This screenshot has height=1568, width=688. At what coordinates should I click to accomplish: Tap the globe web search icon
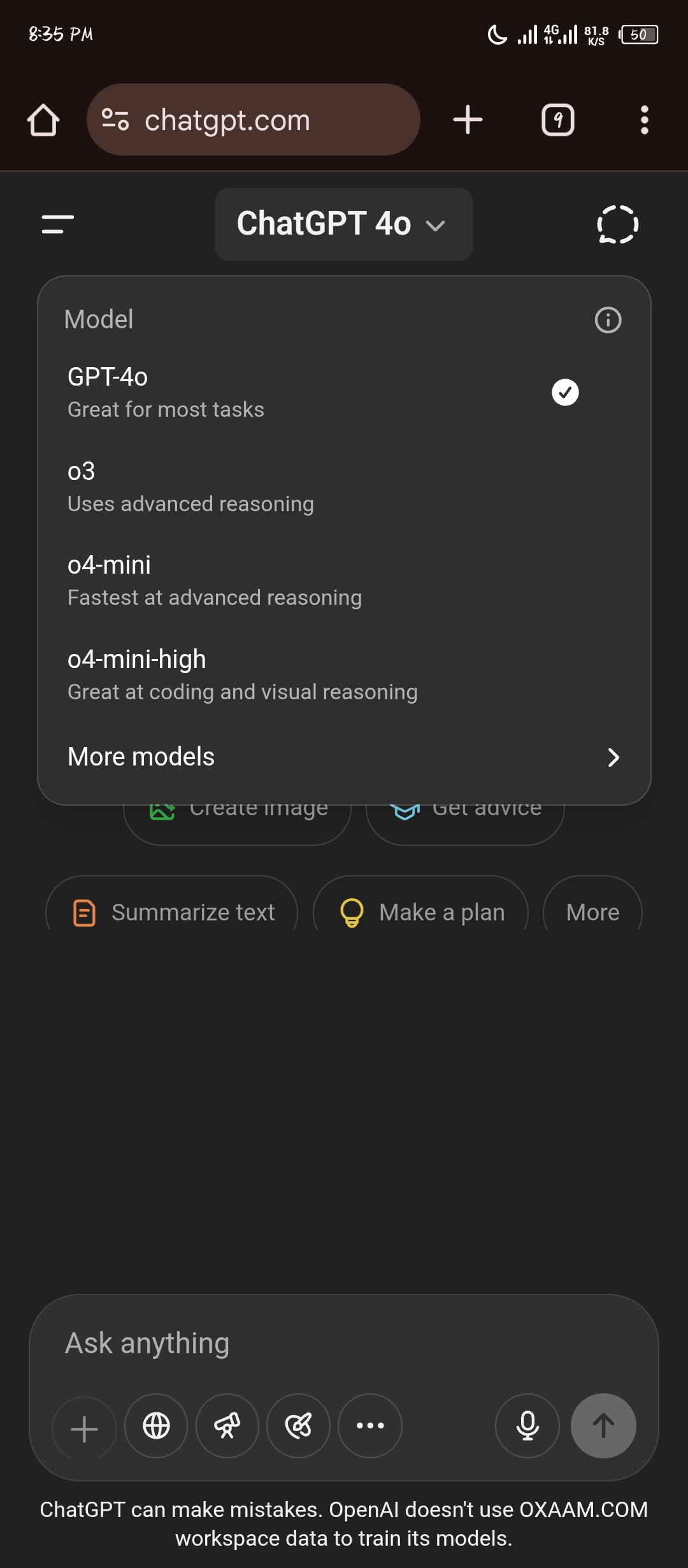coord(156,1426)
